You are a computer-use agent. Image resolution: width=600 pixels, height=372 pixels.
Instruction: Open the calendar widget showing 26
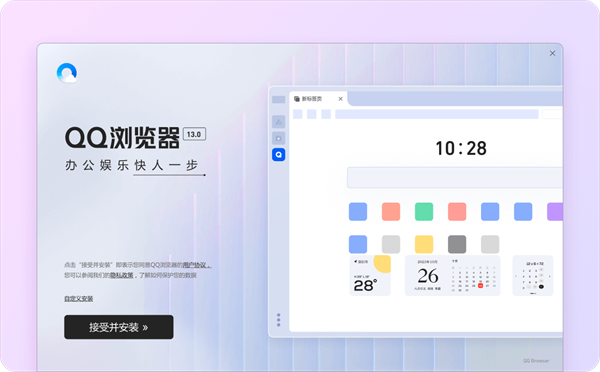[453, 276]
